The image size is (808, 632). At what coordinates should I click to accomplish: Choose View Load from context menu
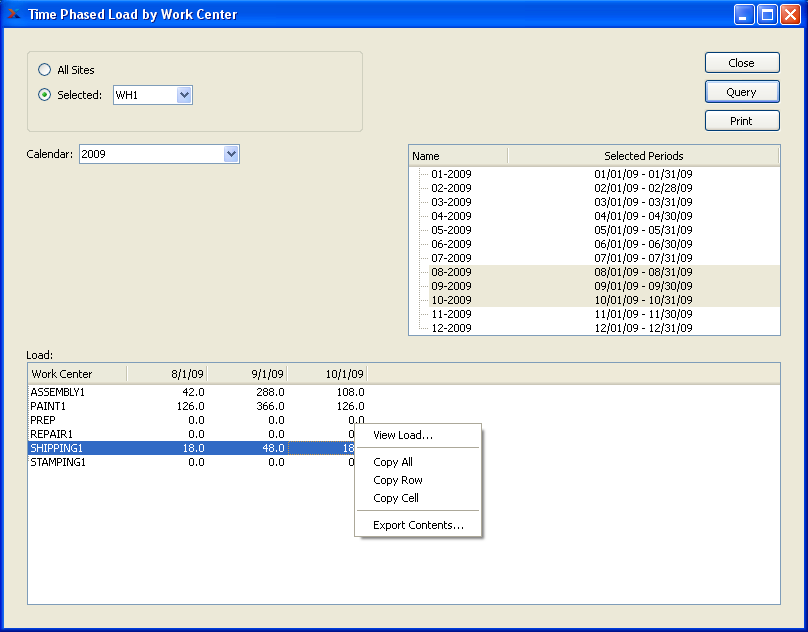point(403,435)
